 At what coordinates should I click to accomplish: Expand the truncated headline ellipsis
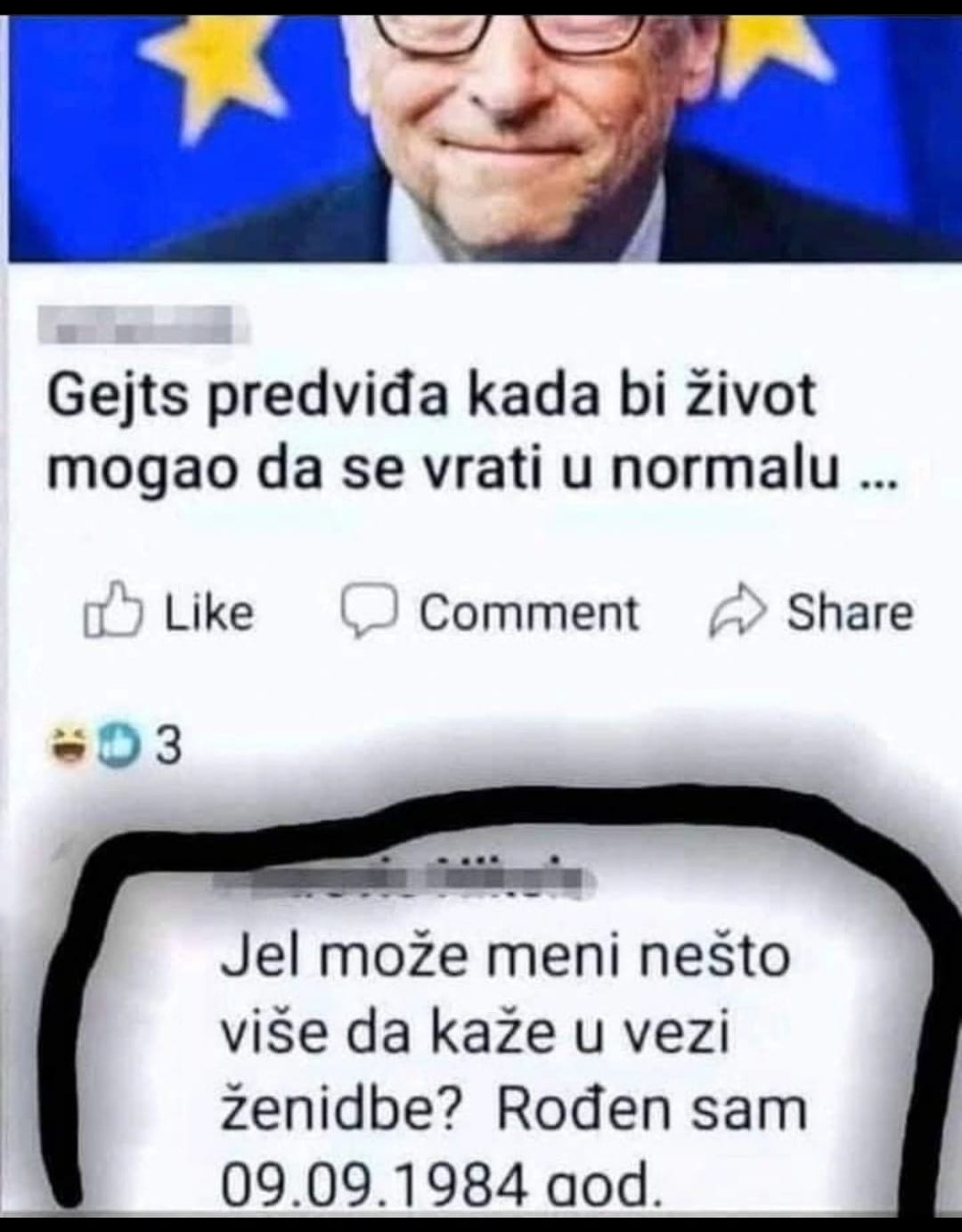[879, 481]
